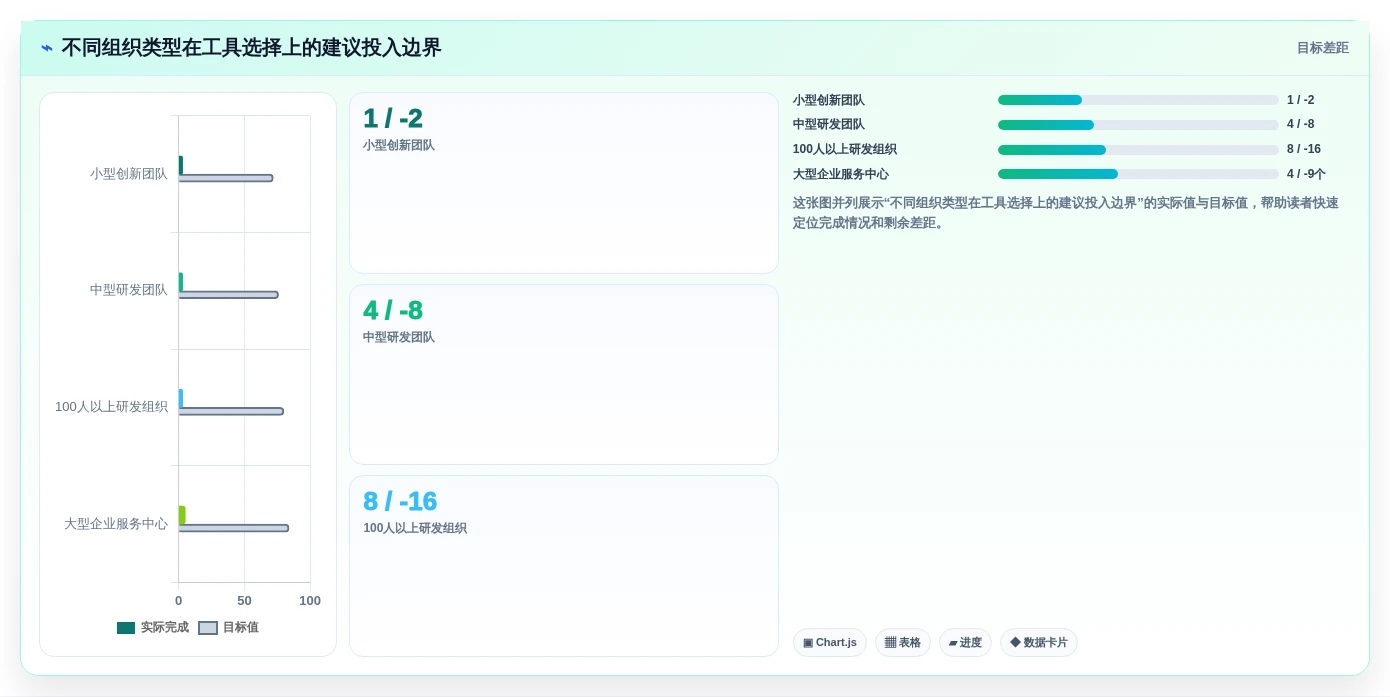Click the 8 / -16 value in progress list
The width and height of the screenshot is (1390, 697).
click(1304, 149)
